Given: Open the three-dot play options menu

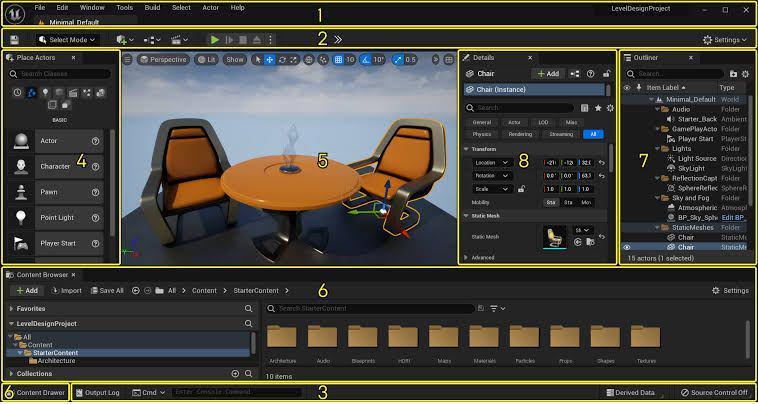Looking at the screenshot, I should tap(270, 40).
